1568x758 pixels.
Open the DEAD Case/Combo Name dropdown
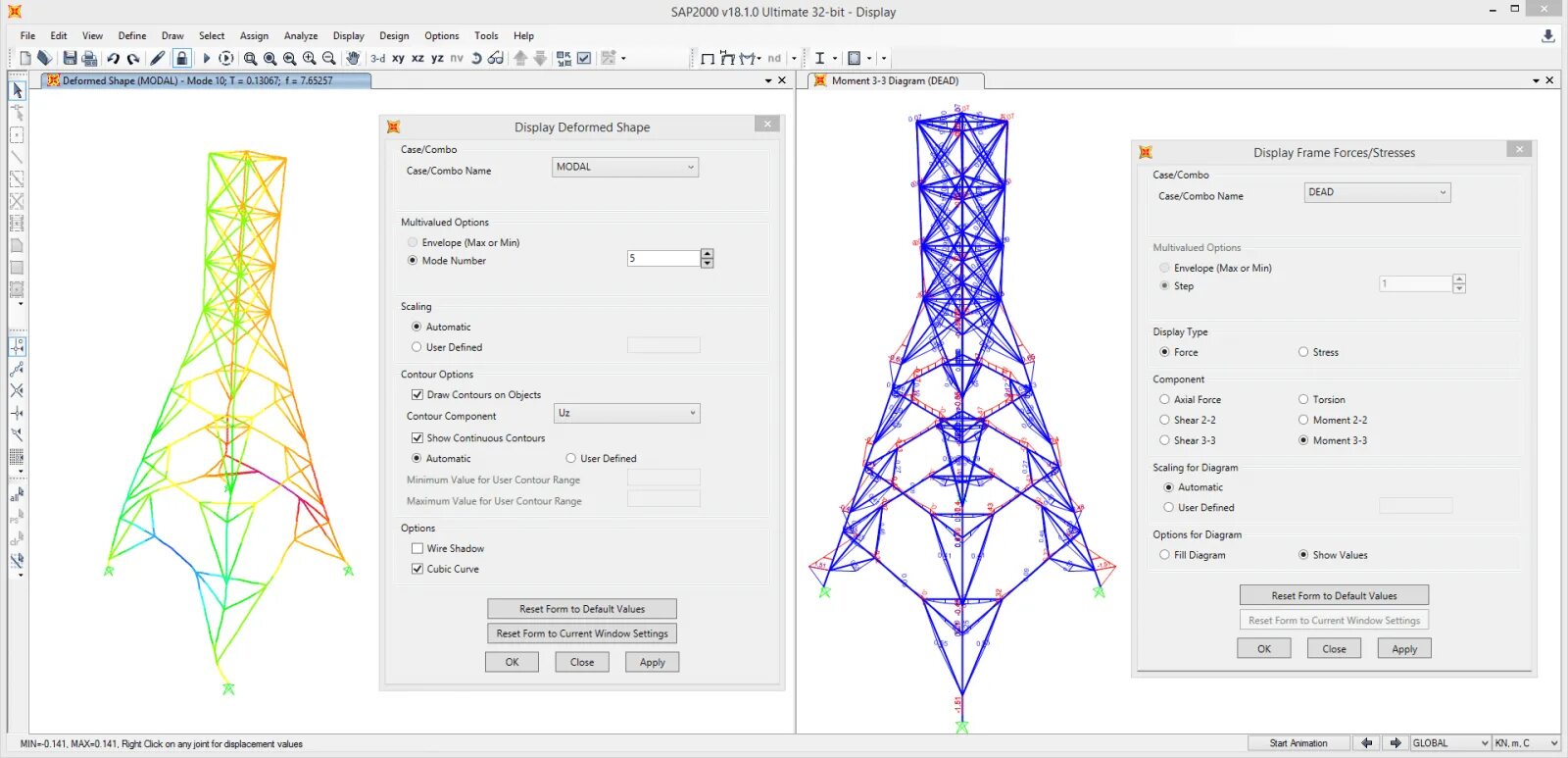click(x=1377, y=192)
